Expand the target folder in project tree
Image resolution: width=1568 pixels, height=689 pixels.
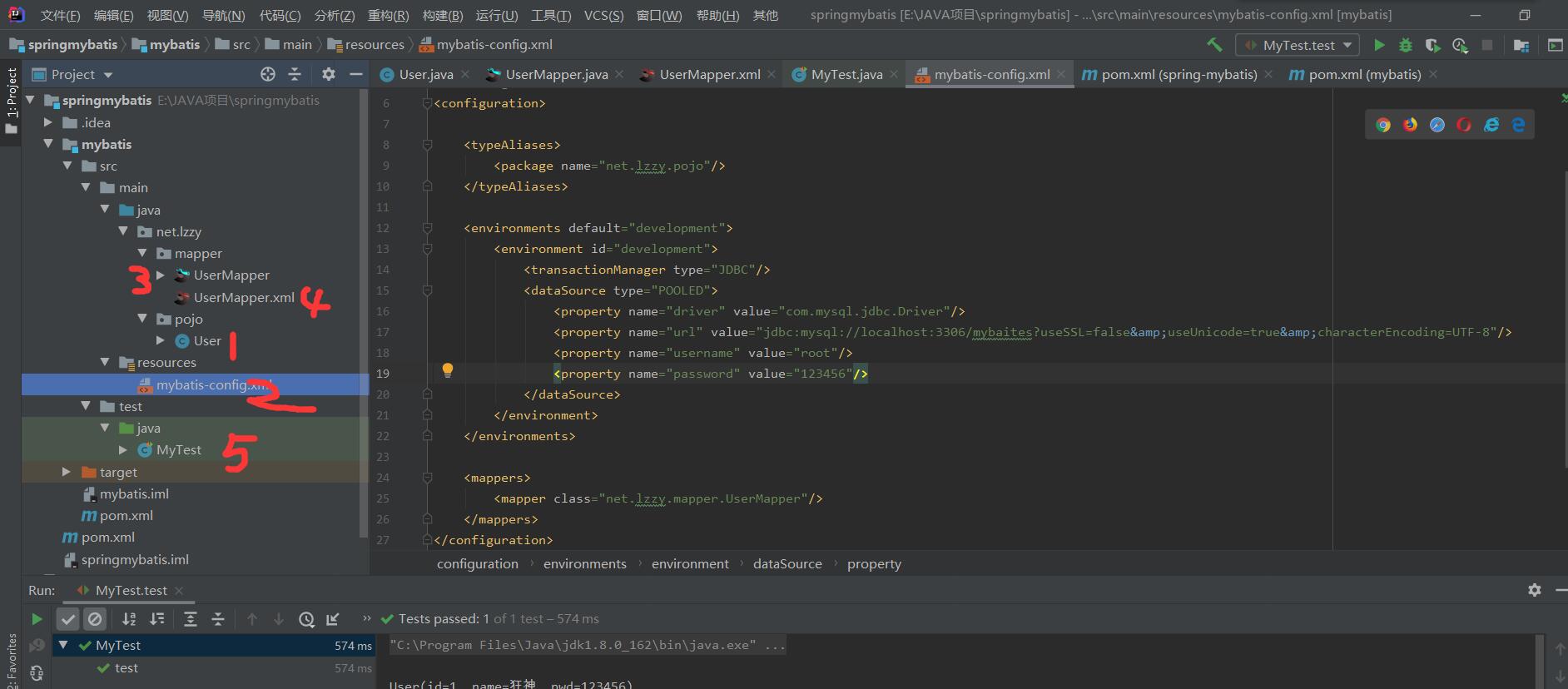click(x=67, y=472)
